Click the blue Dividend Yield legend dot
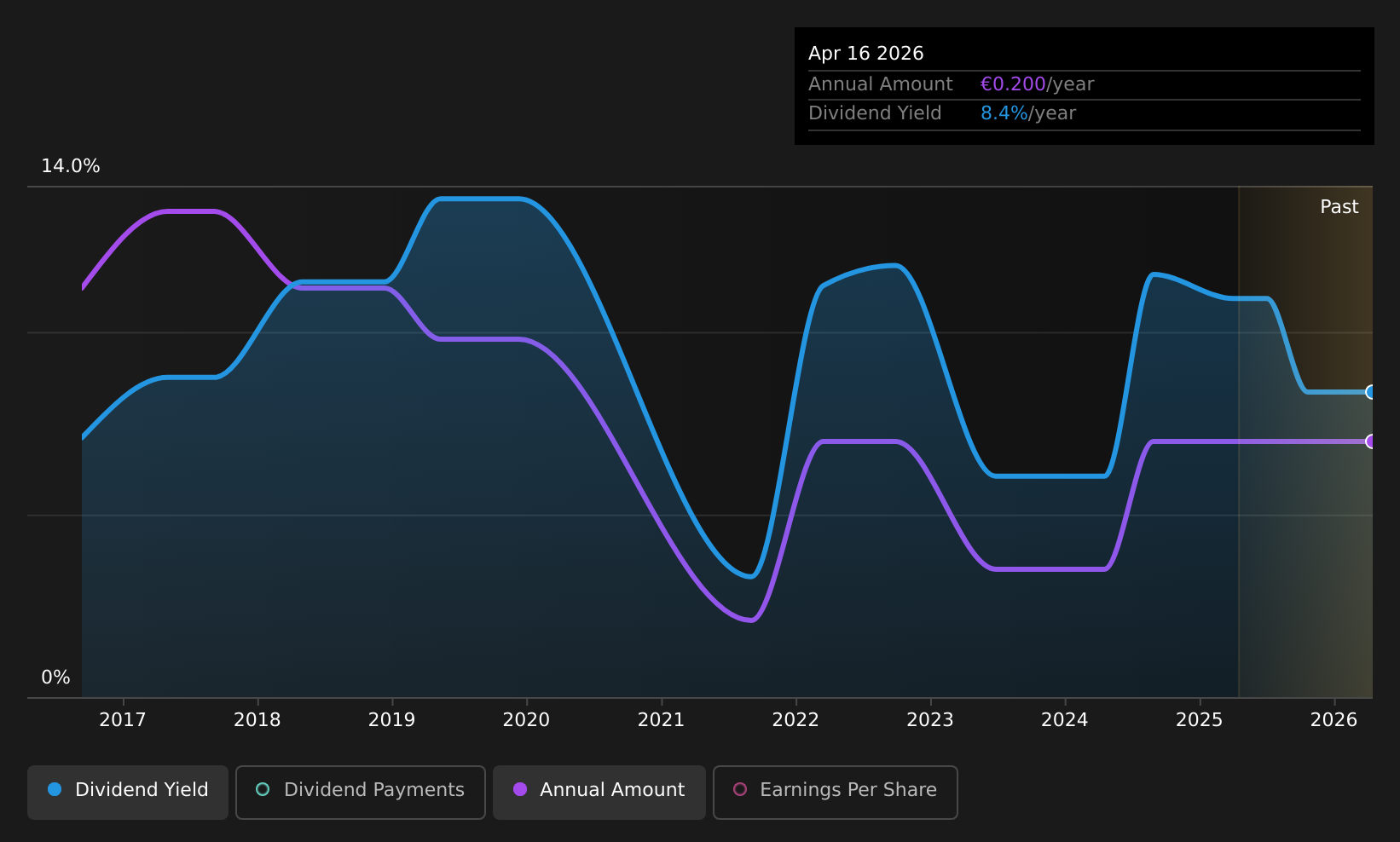Viewport: 1400px width, 842px height. pos(55,789)
